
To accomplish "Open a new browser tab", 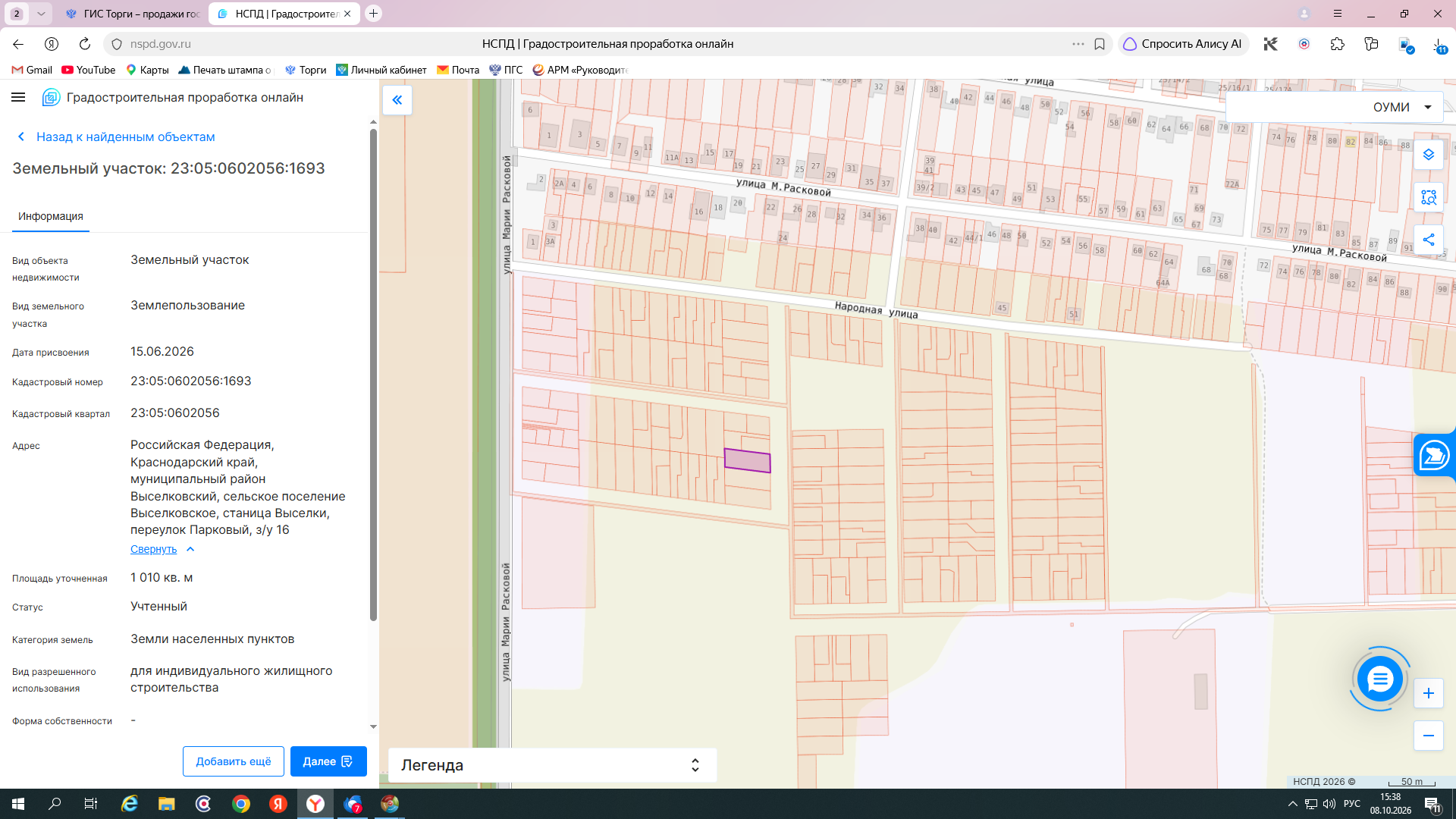I will (x=373, y=14).
